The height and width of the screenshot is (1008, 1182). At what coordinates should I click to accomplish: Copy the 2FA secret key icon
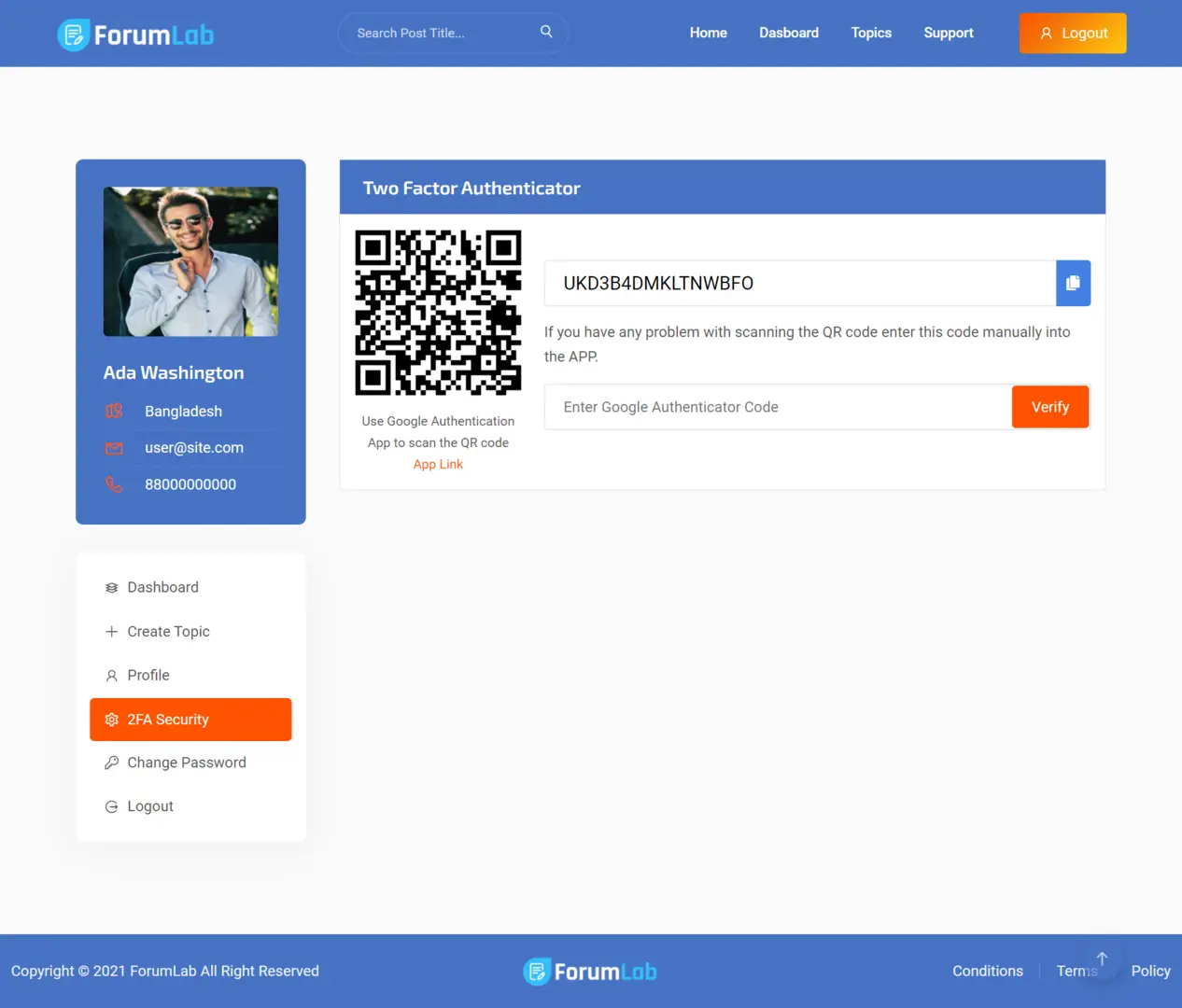pyautogui.click(x=1073, y=283)
